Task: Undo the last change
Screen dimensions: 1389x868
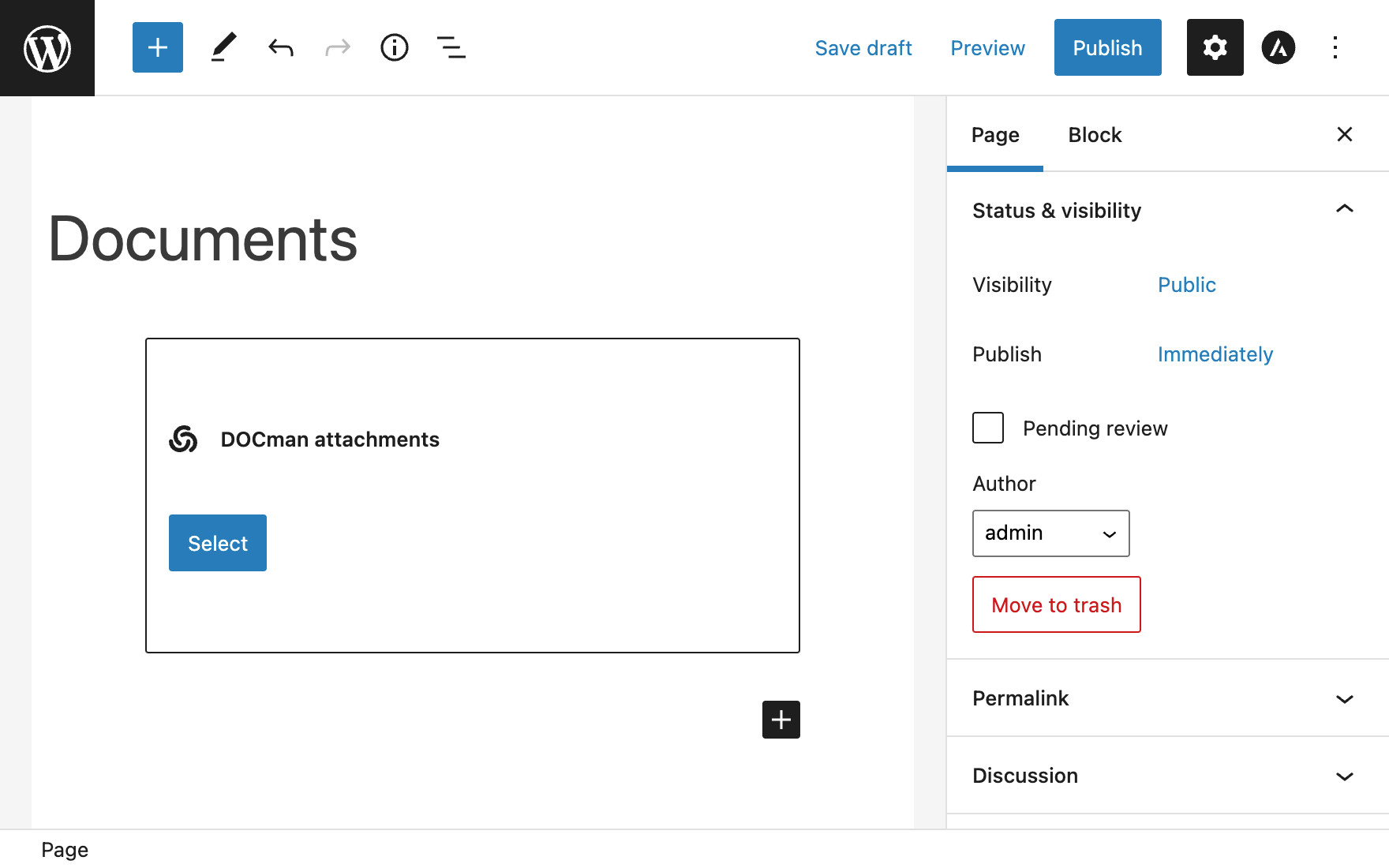Action: click(x=280, y=48)
